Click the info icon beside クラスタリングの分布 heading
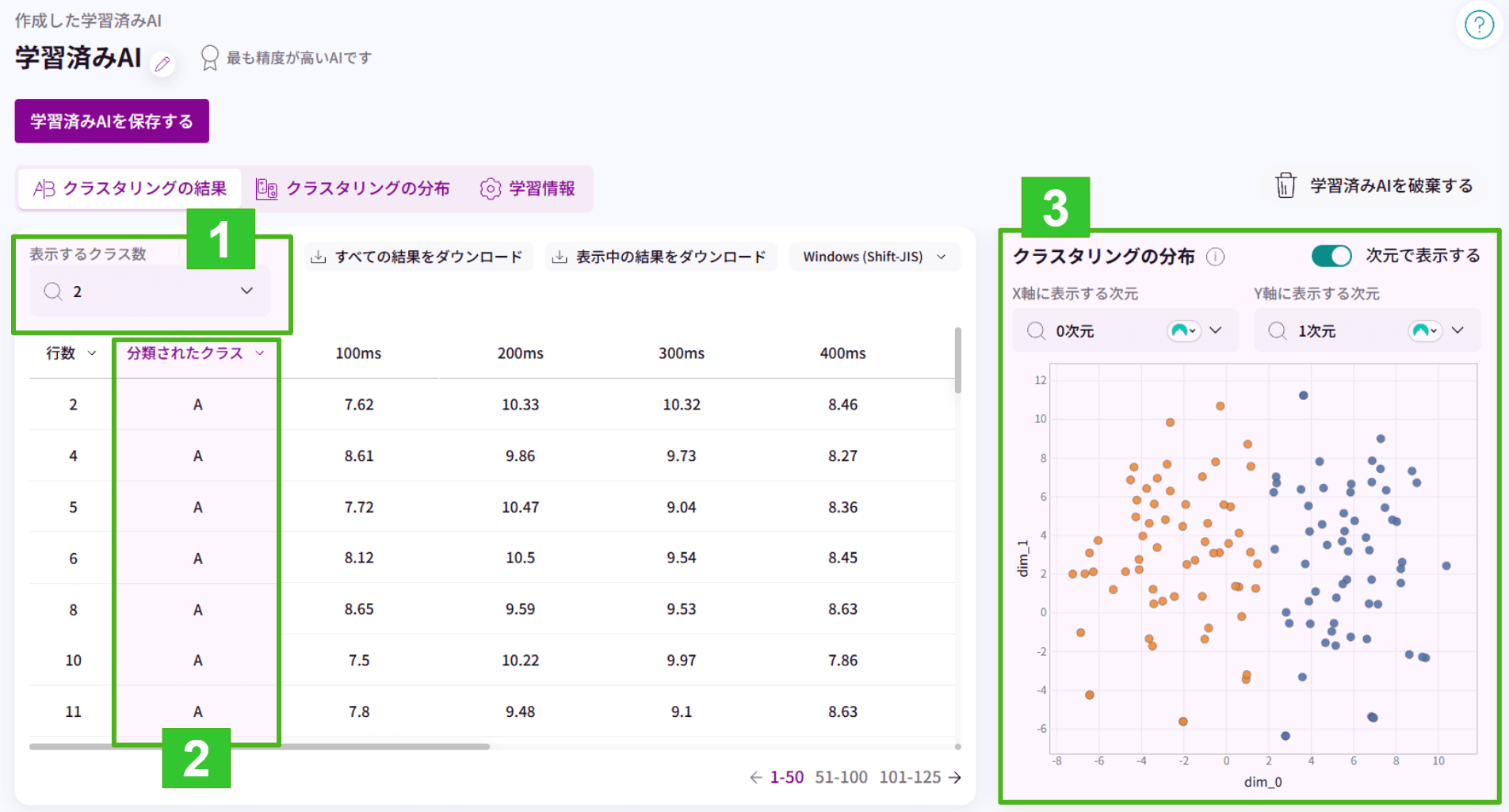Screen dimensions: 1509x812 tap(1215, 257)
